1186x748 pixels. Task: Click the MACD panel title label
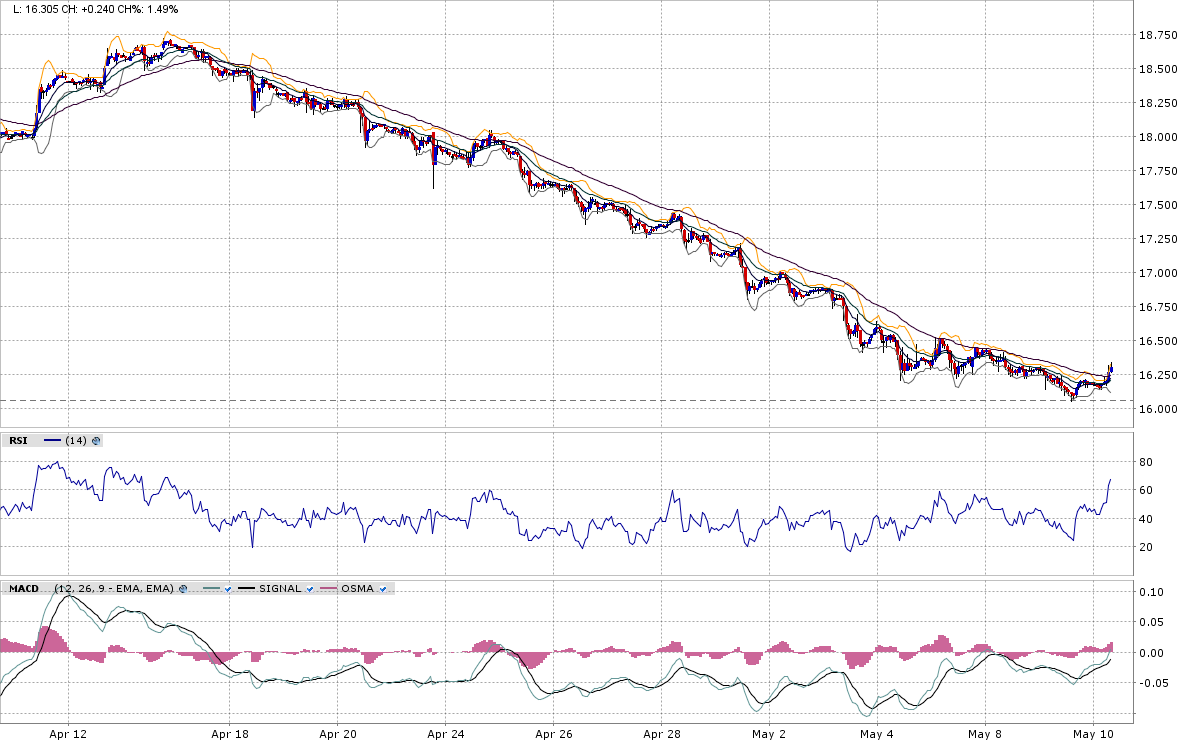[23, 589]
